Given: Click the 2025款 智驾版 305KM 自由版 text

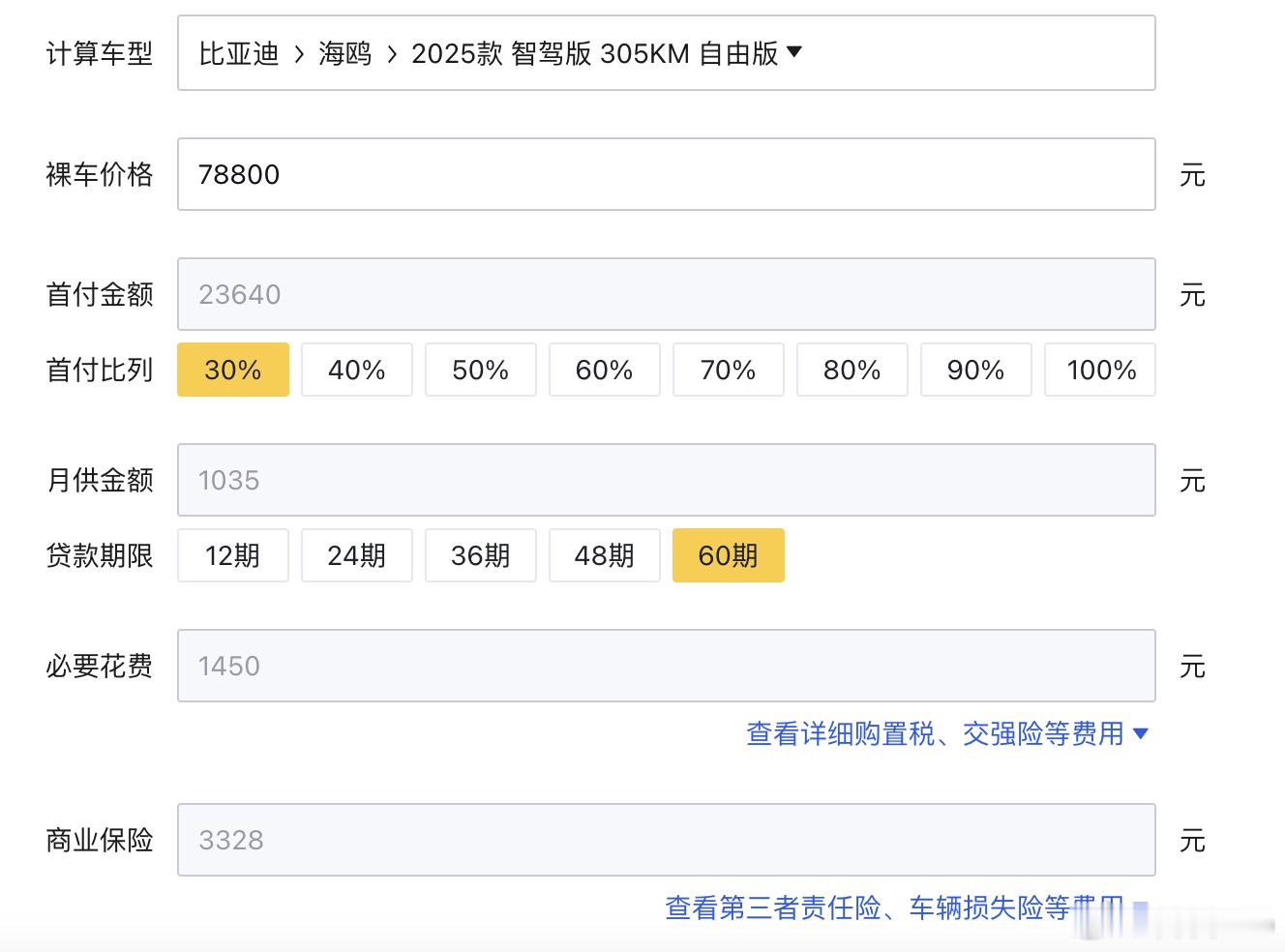Looking at the screenshot, I should pyautogui.click(x=595, y=53).
